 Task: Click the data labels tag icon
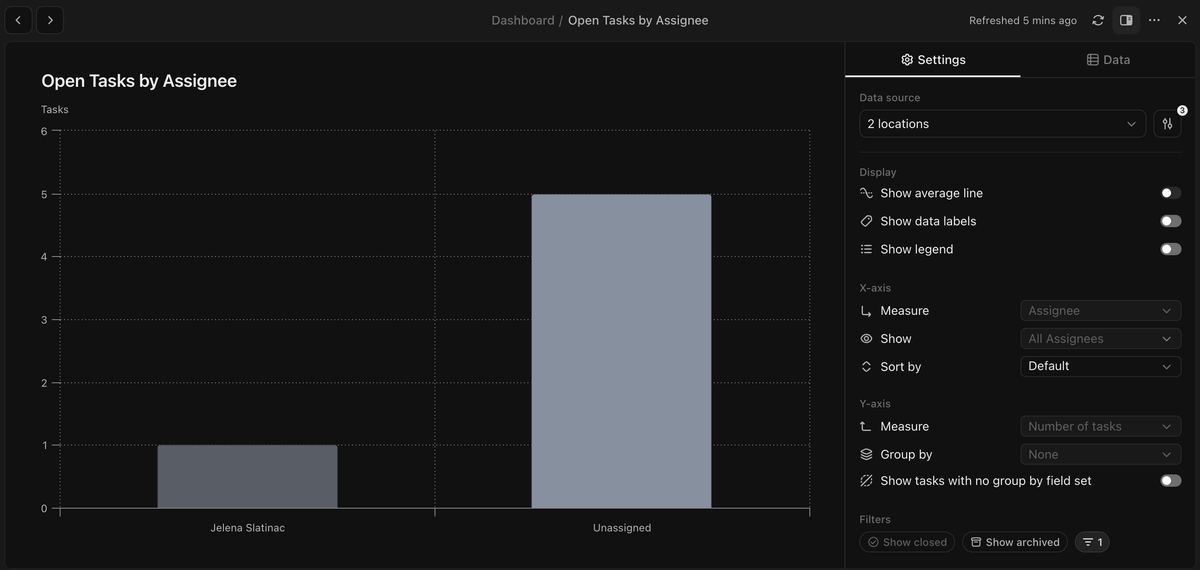click(x=866, y=221)
